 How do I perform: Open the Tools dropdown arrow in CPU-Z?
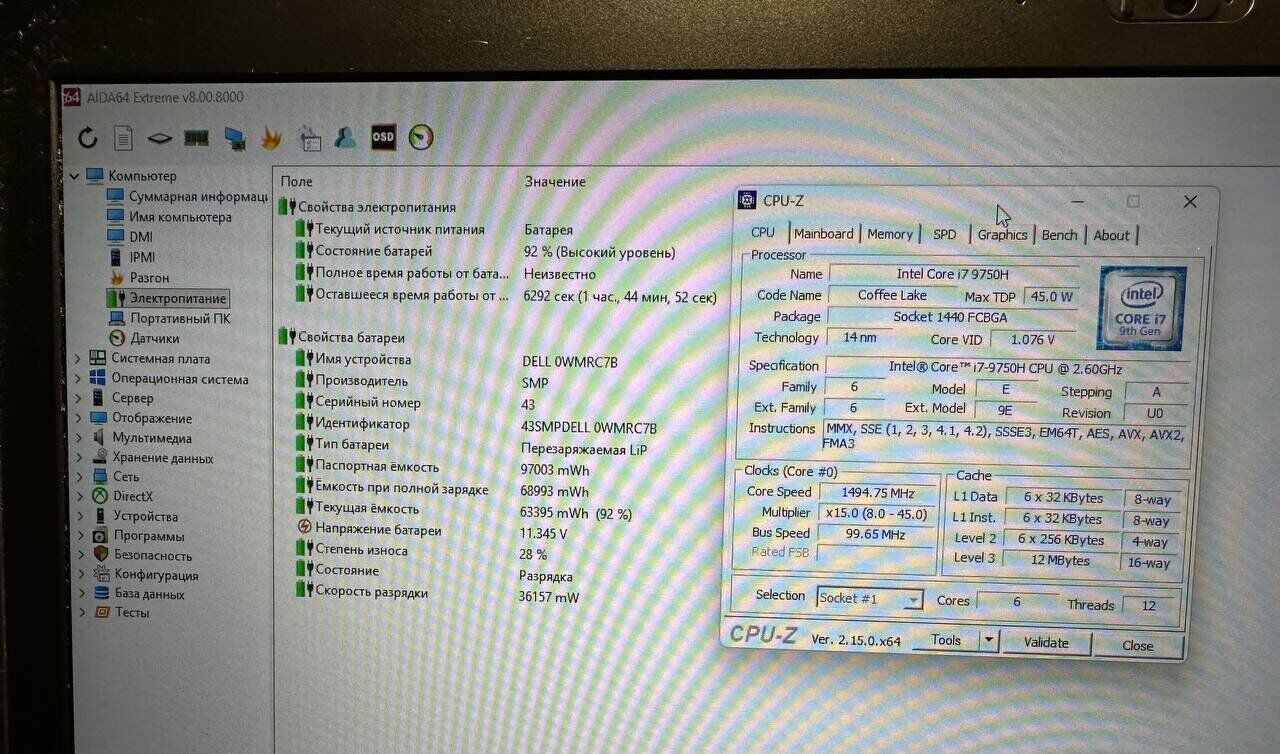click(988, 640)
